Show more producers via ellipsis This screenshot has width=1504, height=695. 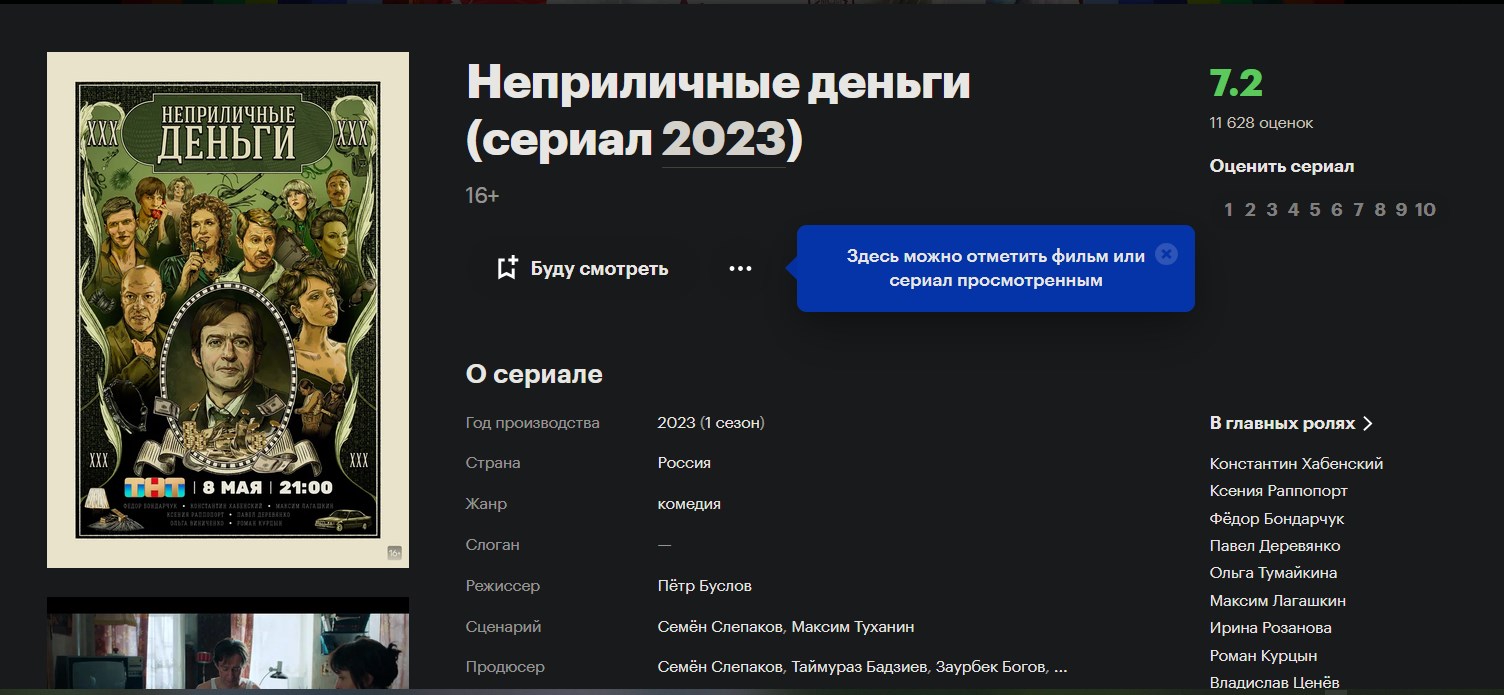pos(1061,668)
